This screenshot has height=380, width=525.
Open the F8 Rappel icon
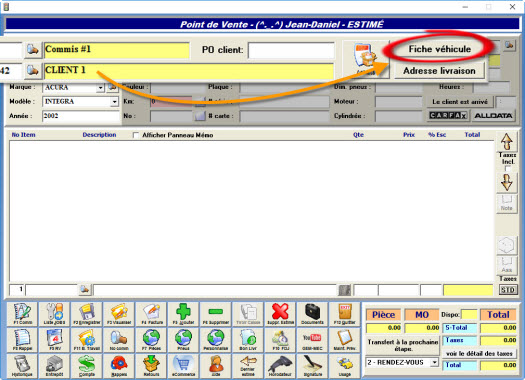pos(22,340)
